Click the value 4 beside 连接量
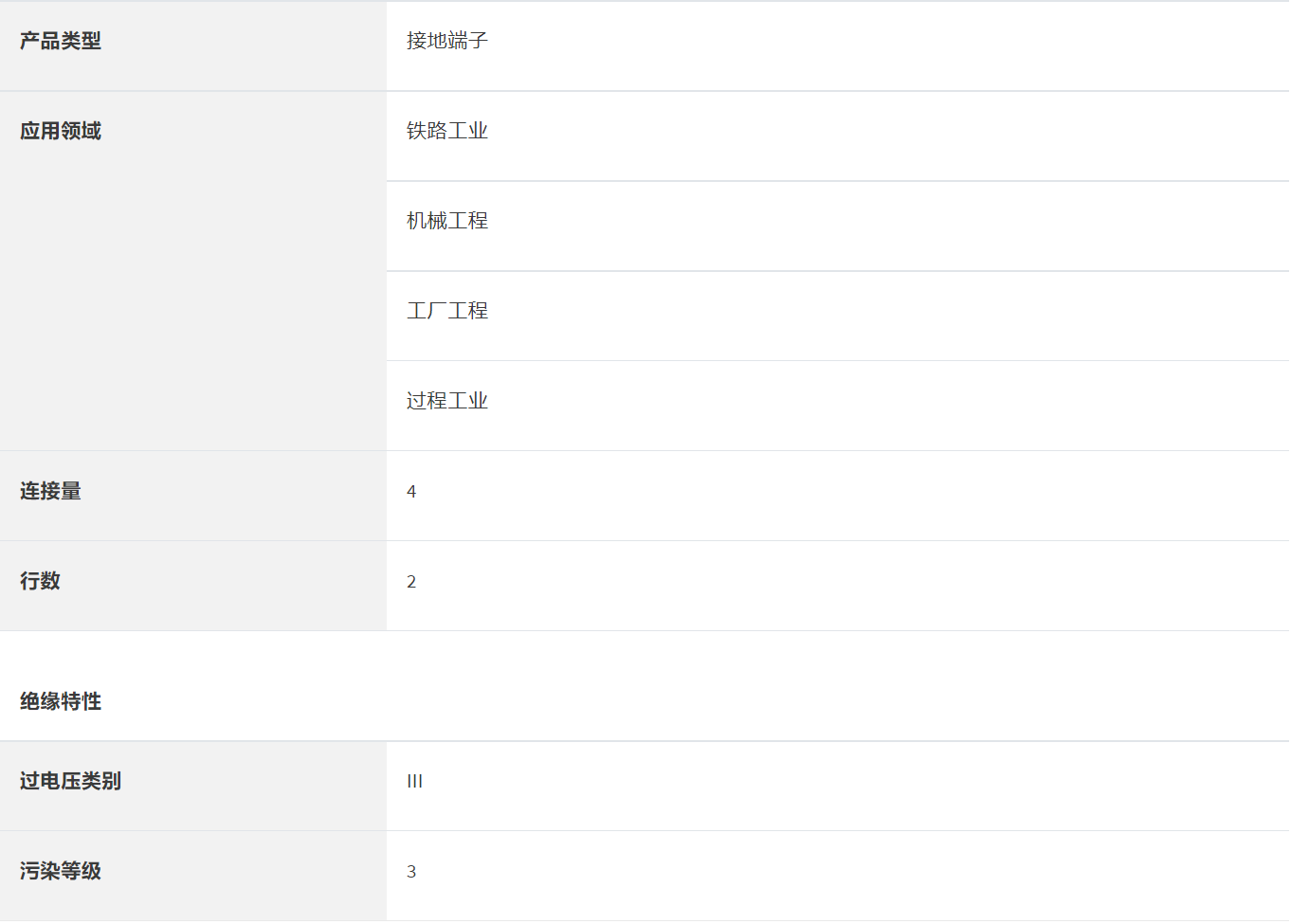 (x=411, y=492)
